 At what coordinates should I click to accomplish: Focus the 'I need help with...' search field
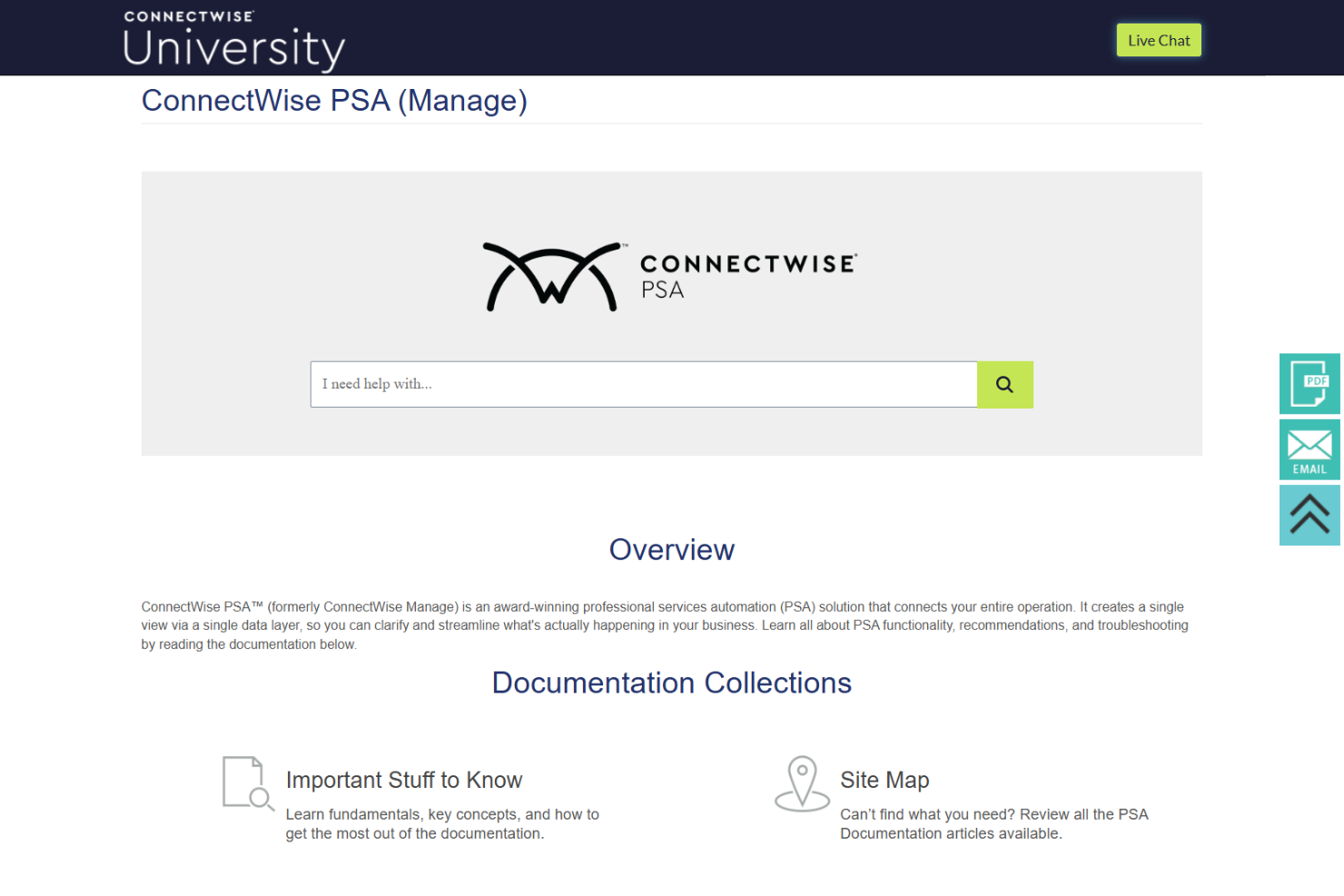[644, 384]
